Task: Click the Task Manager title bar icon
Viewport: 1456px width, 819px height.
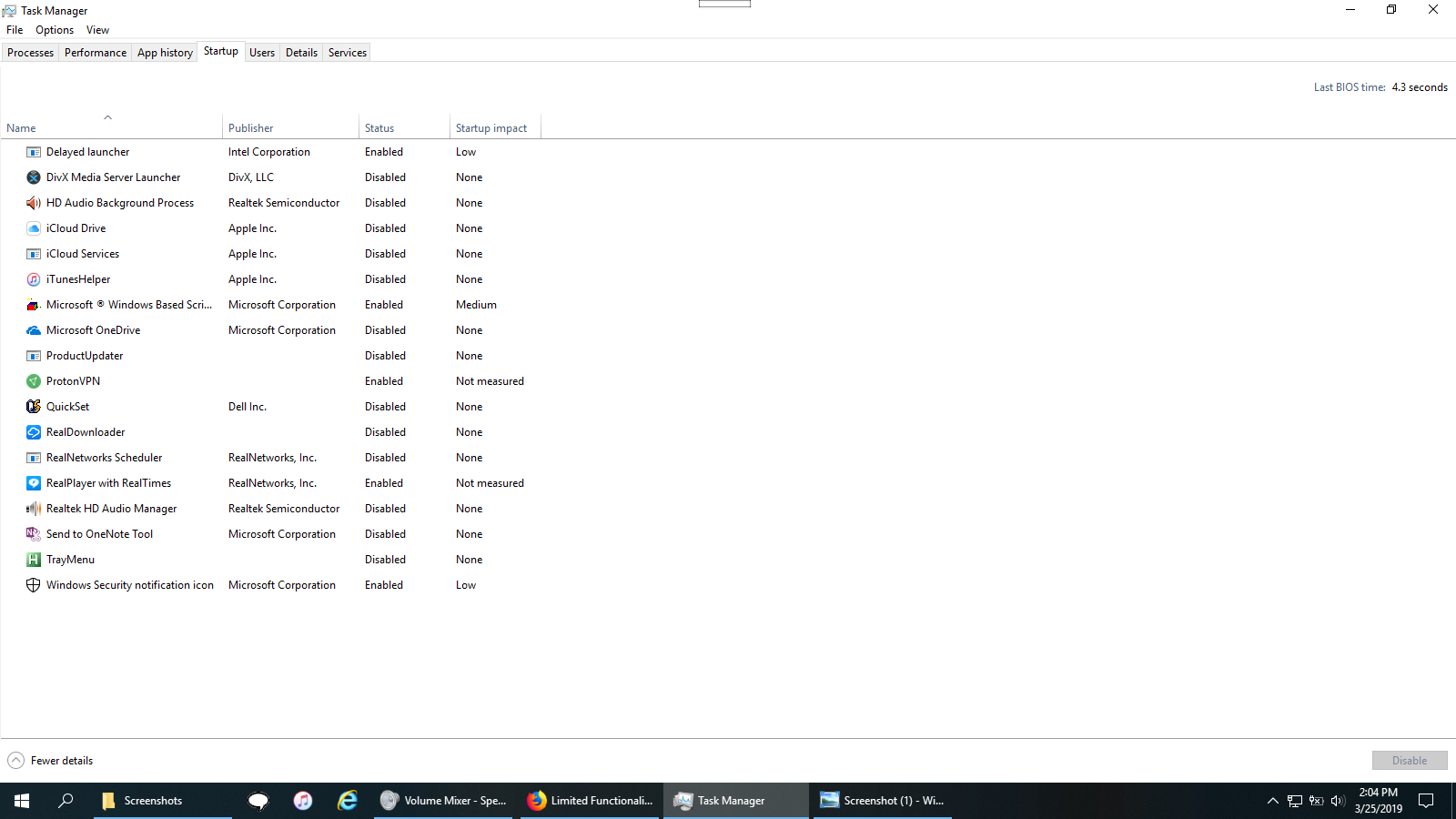Action: 9,11
